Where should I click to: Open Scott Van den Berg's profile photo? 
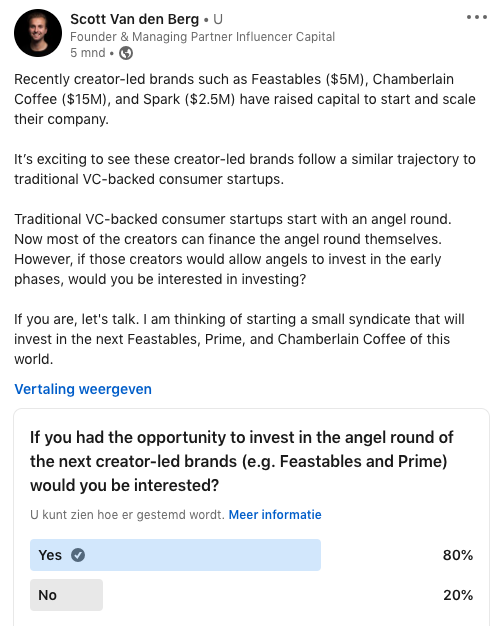click(x=38, y=33)
